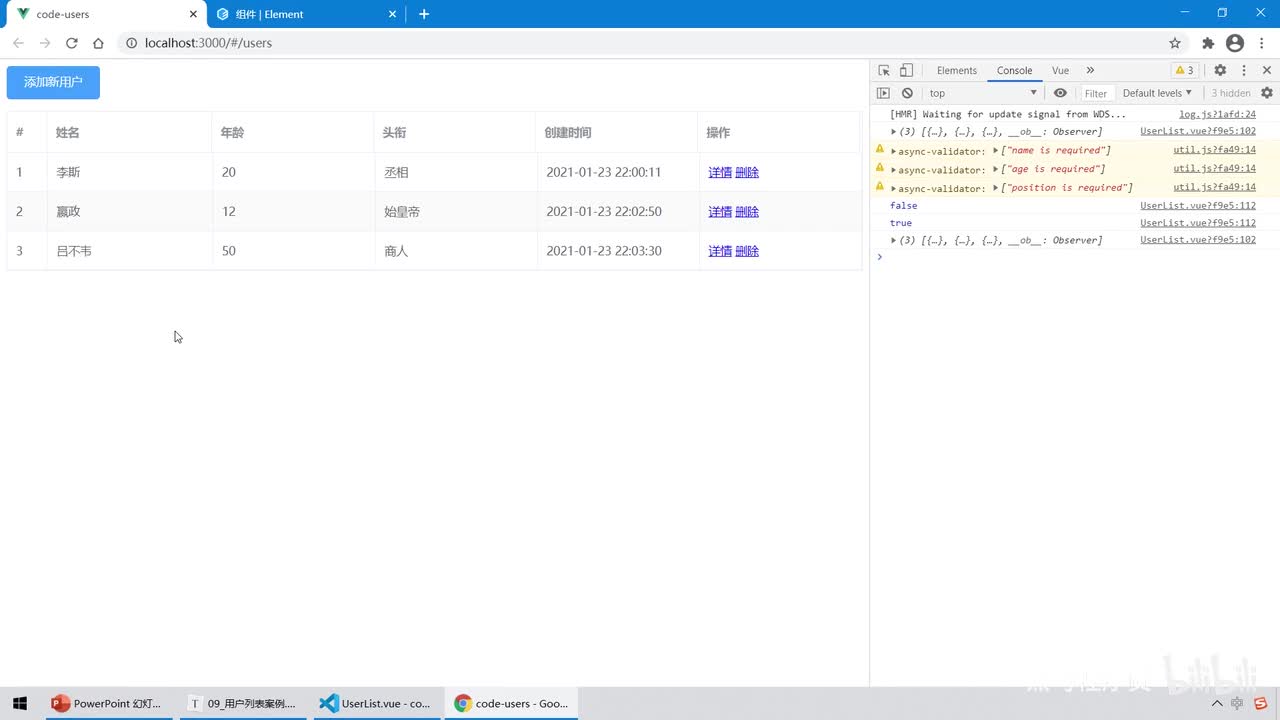
Task: Select the code-users browser tab
Action: pos(105,14)
